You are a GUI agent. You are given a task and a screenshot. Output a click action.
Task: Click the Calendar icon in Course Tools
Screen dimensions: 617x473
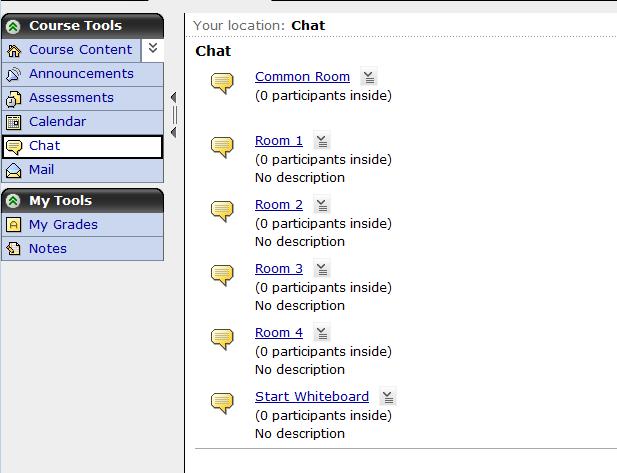click(14, 122)
